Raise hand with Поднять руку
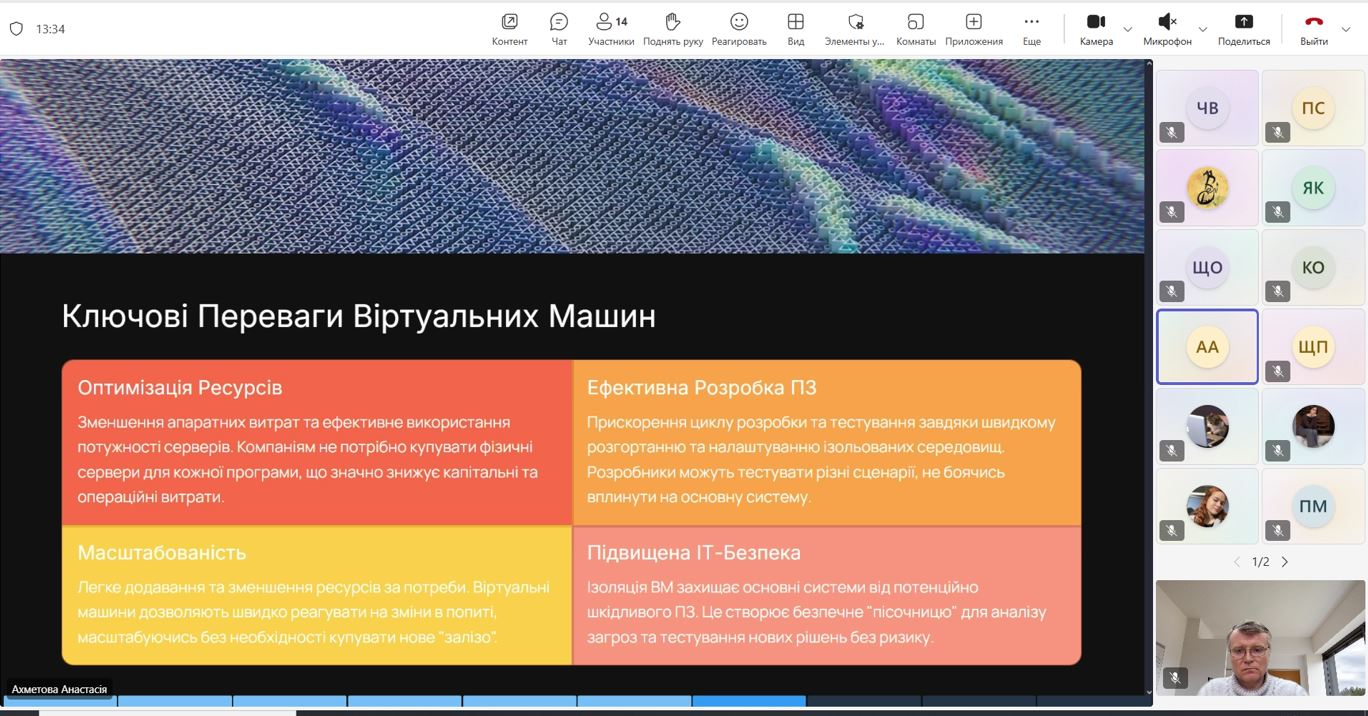This screenshot has height=716, width=1368. pyautogui.click(x=673, y=28)
